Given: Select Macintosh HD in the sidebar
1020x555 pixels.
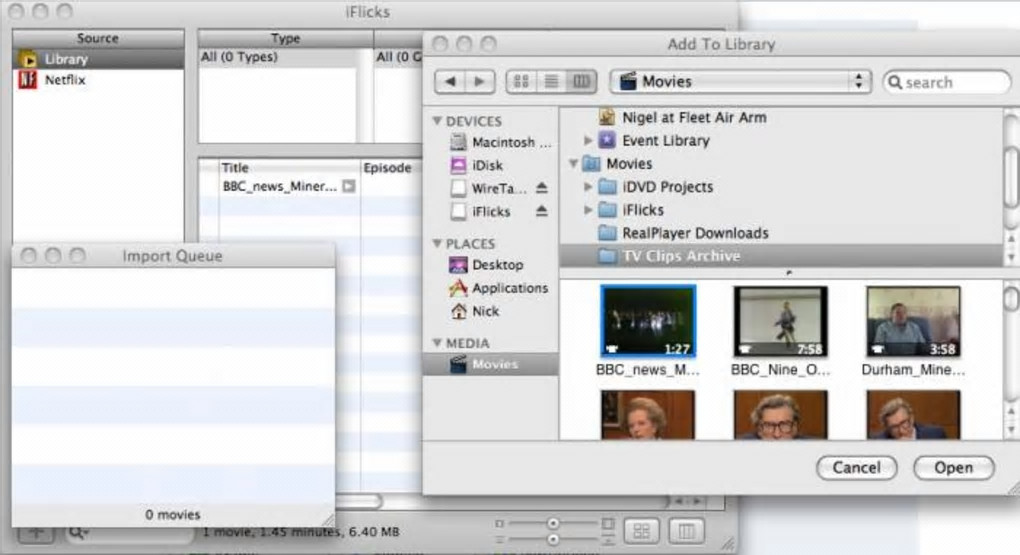Looking at the screenshot, I should (x=491, y=142).
